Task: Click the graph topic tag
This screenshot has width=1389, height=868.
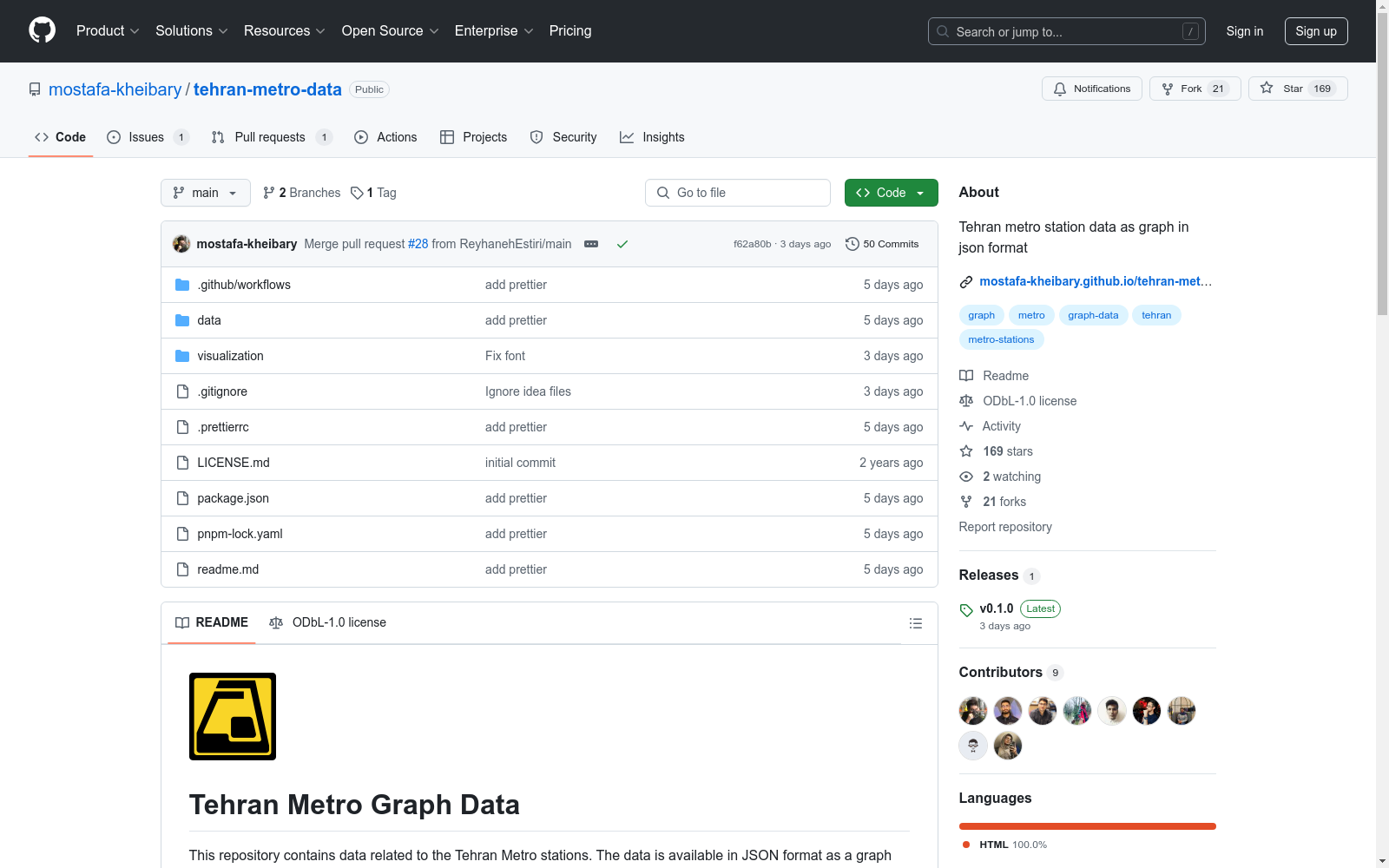Action: pyautogui.click(x=982, y=315)
